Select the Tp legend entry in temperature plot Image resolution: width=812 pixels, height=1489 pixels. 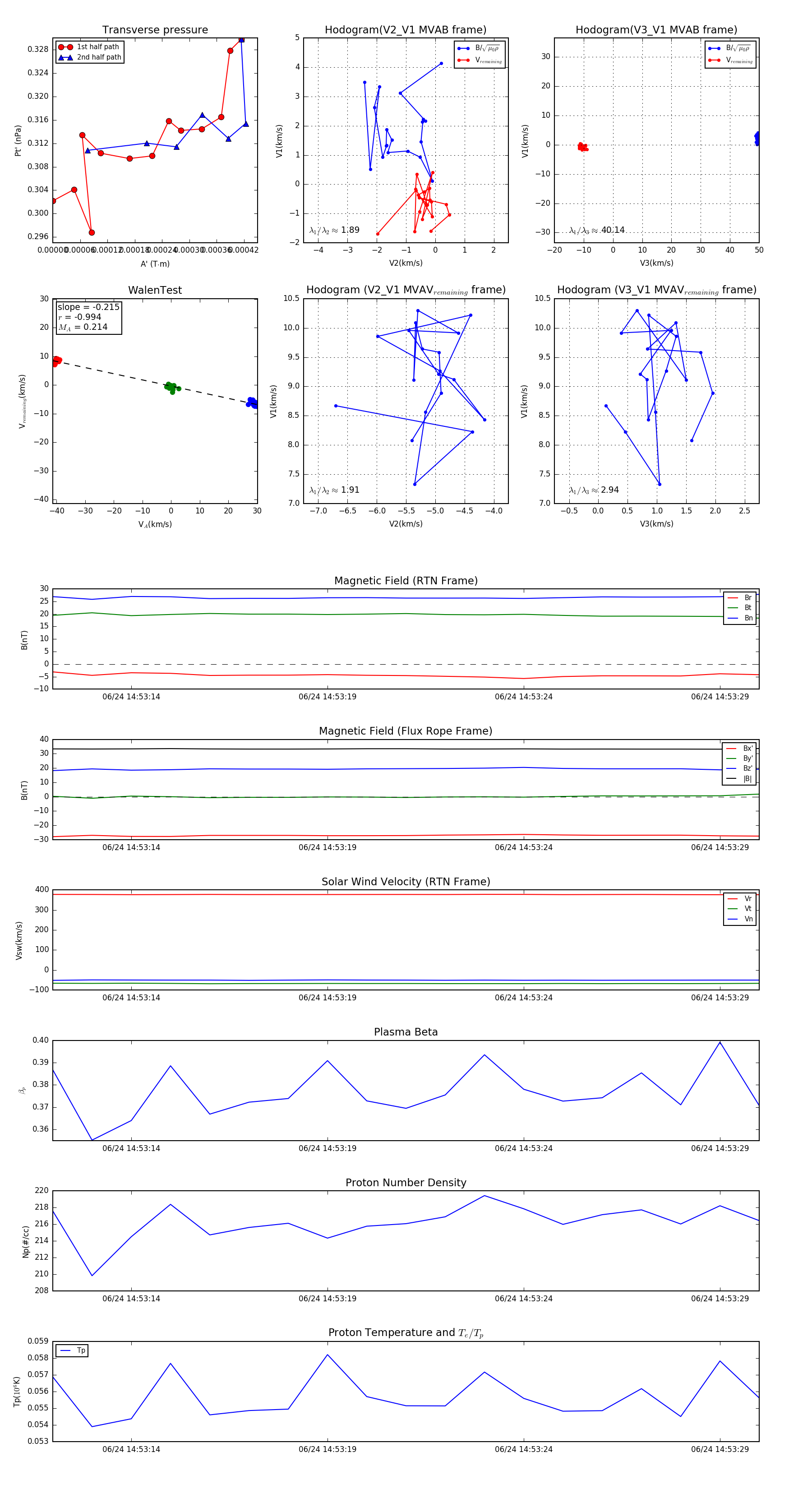72,1350
